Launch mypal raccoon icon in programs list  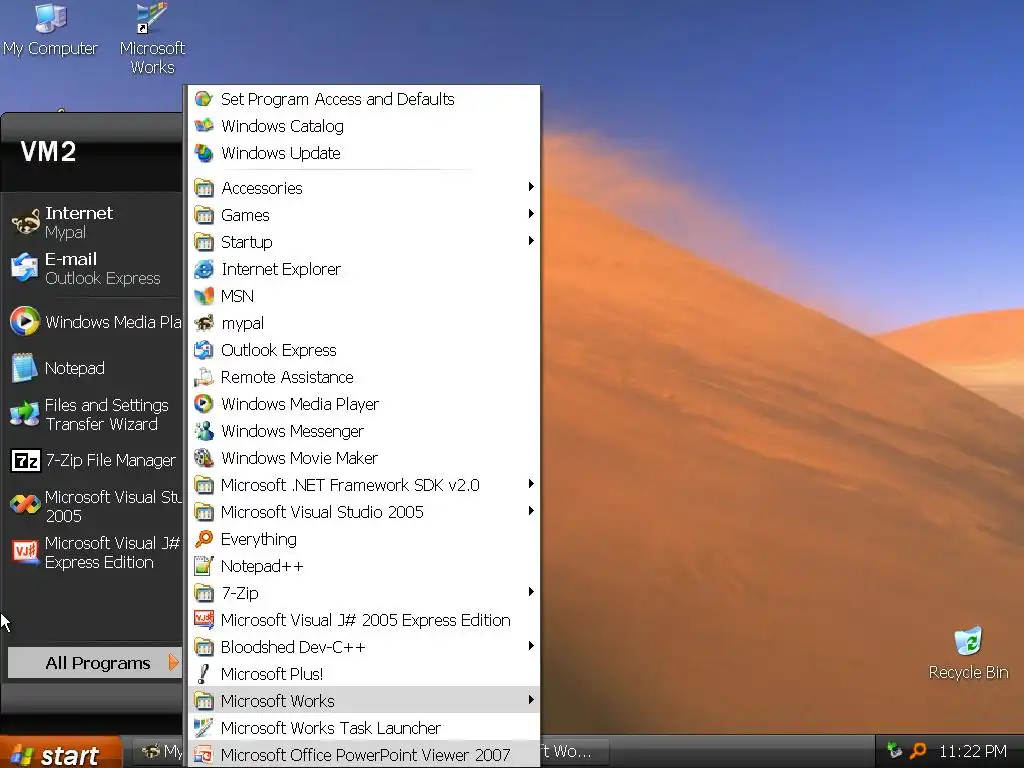tap(204, 323)
